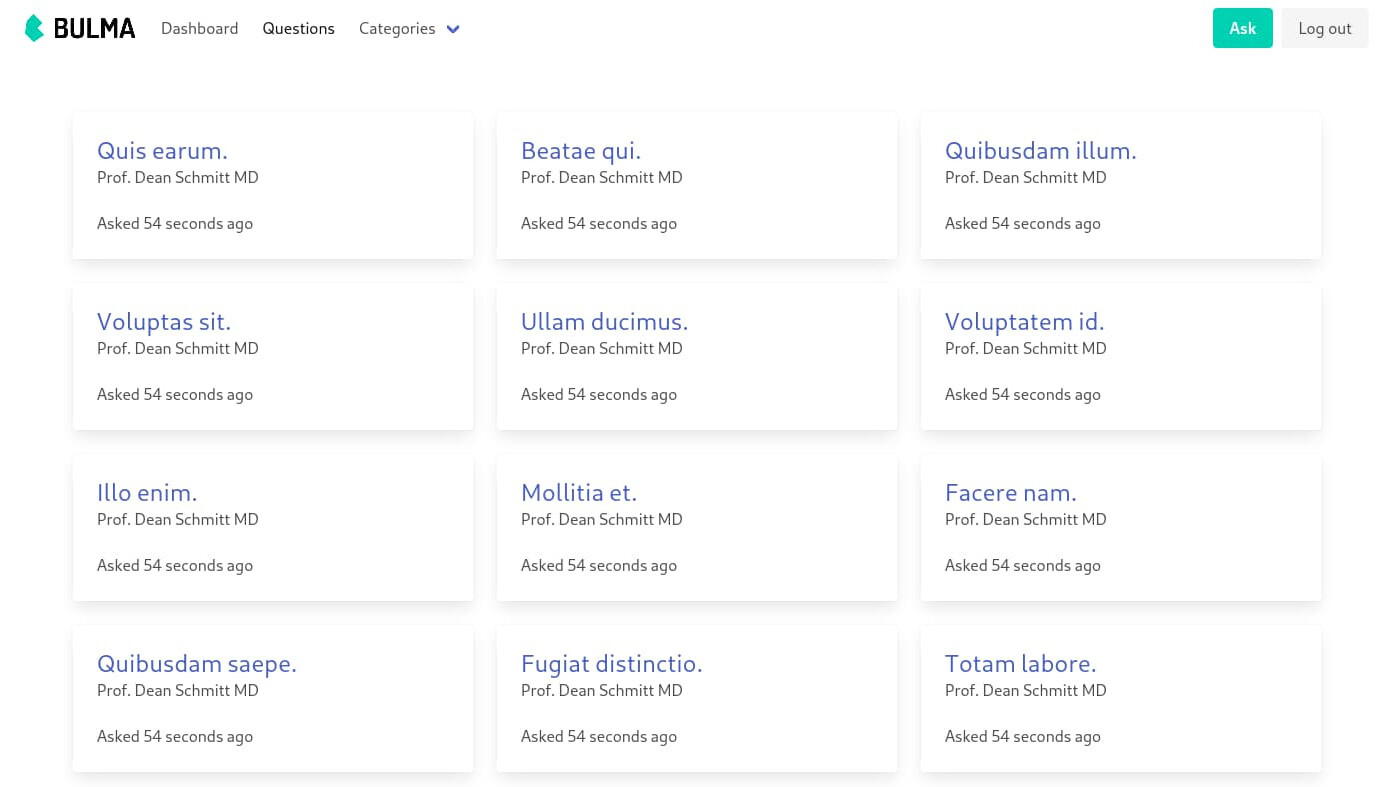Open the question 'Quibusdam illum.'
Screen dimensions: 1396x787
(1040, 150)
